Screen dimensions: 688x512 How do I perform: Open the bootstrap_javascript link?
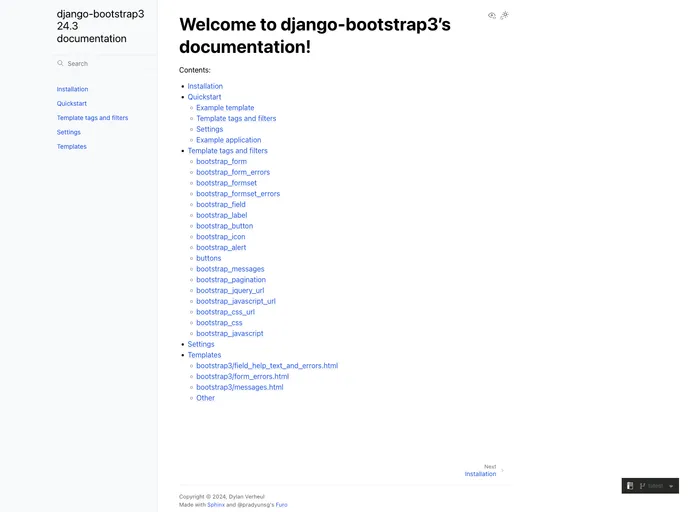point(230,333)
